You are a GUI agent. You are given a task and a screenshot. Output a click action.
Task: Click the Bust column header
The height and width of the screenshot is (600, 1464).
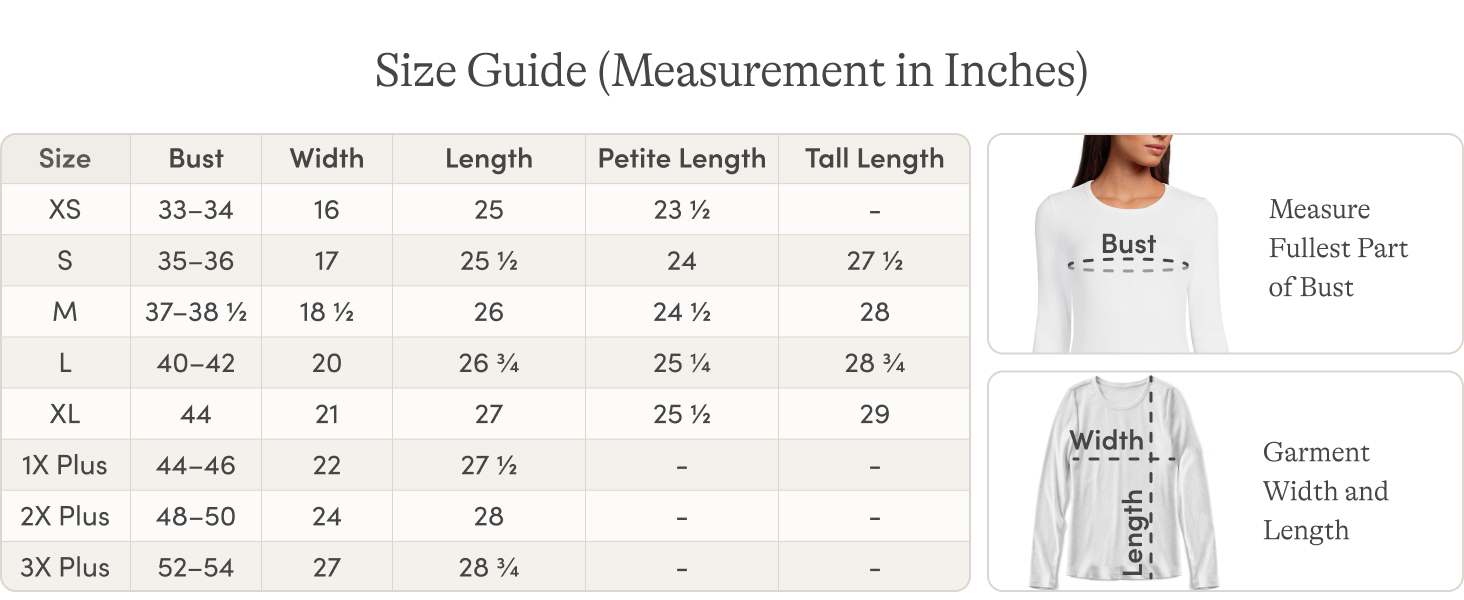pos(196,159)
